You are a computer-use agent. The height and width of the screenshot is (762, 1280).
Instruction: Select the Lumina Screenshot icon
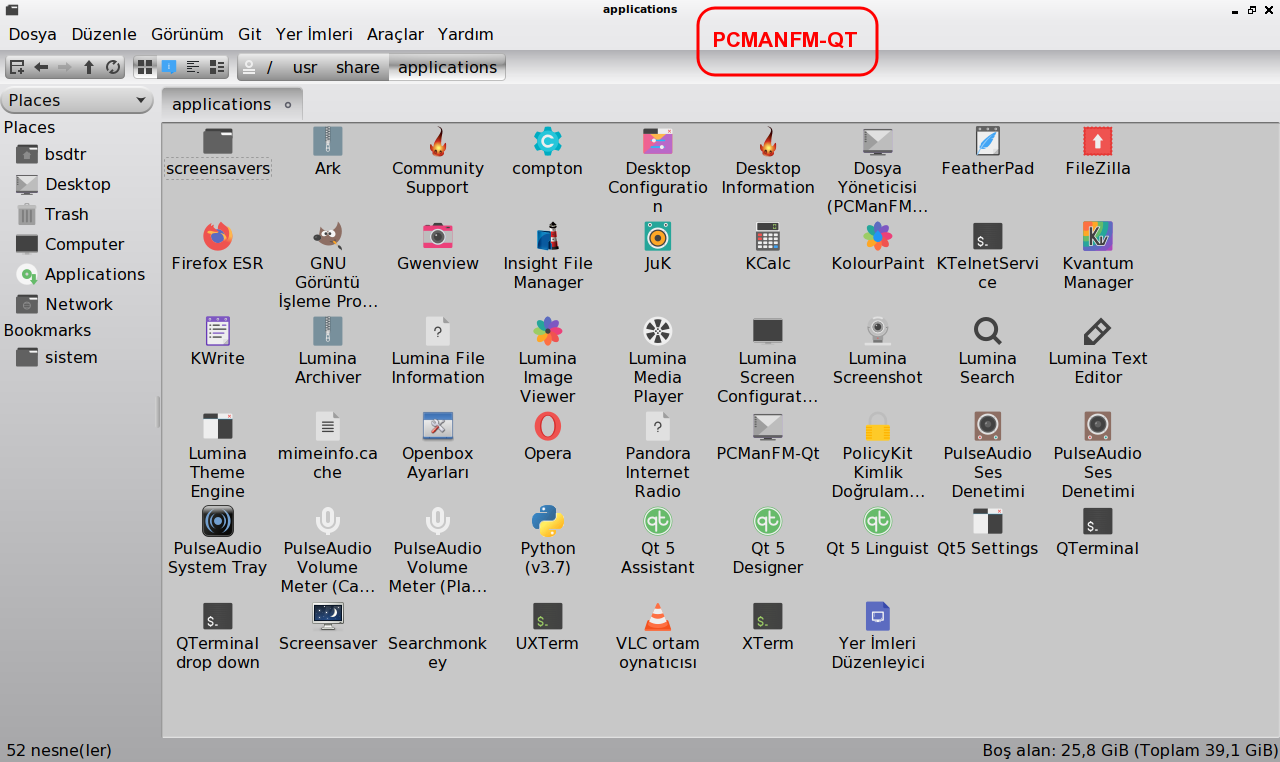coord(877,331)
